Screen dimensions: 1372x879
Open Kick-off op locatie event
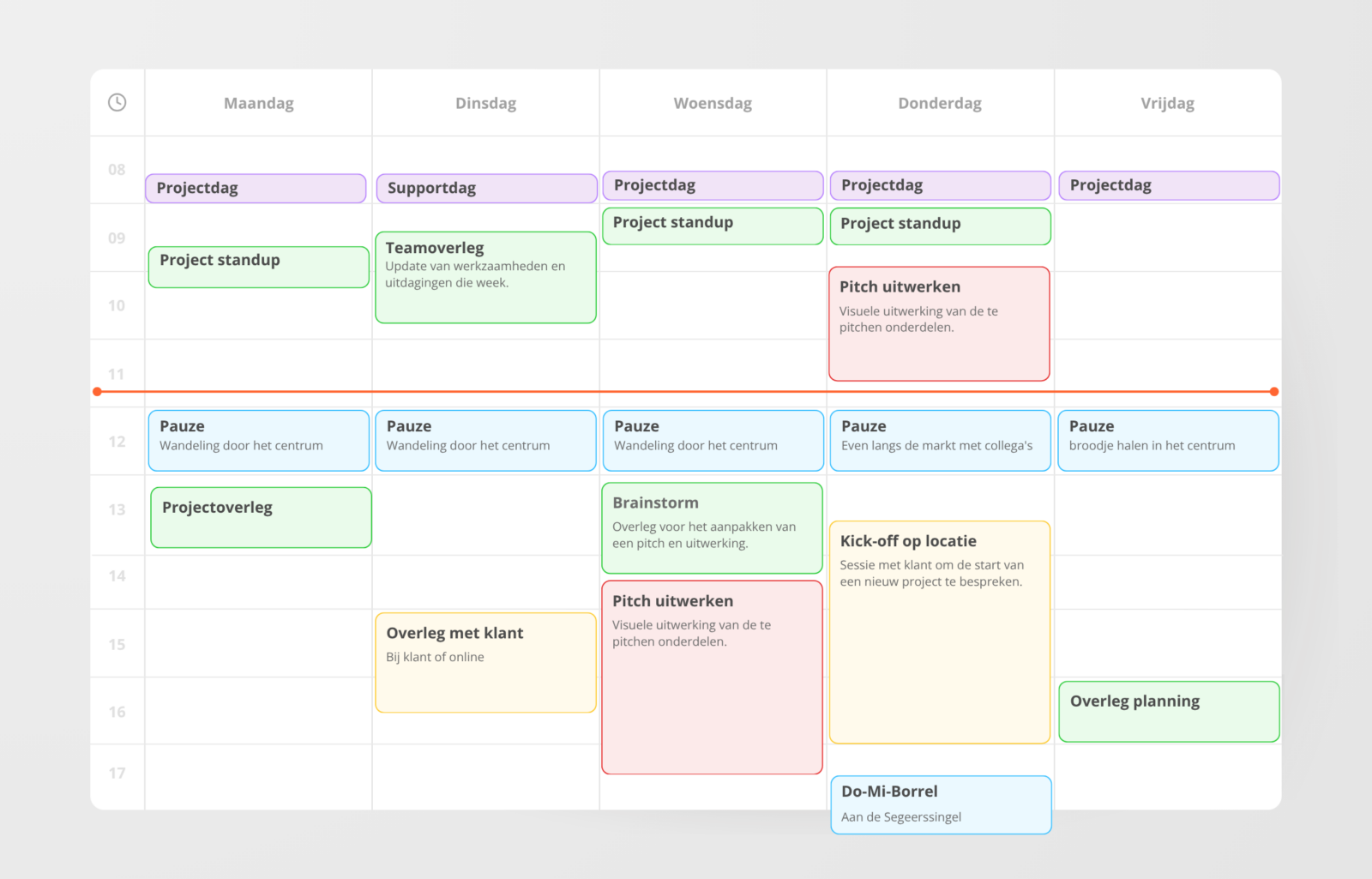(x=939, y=632)
